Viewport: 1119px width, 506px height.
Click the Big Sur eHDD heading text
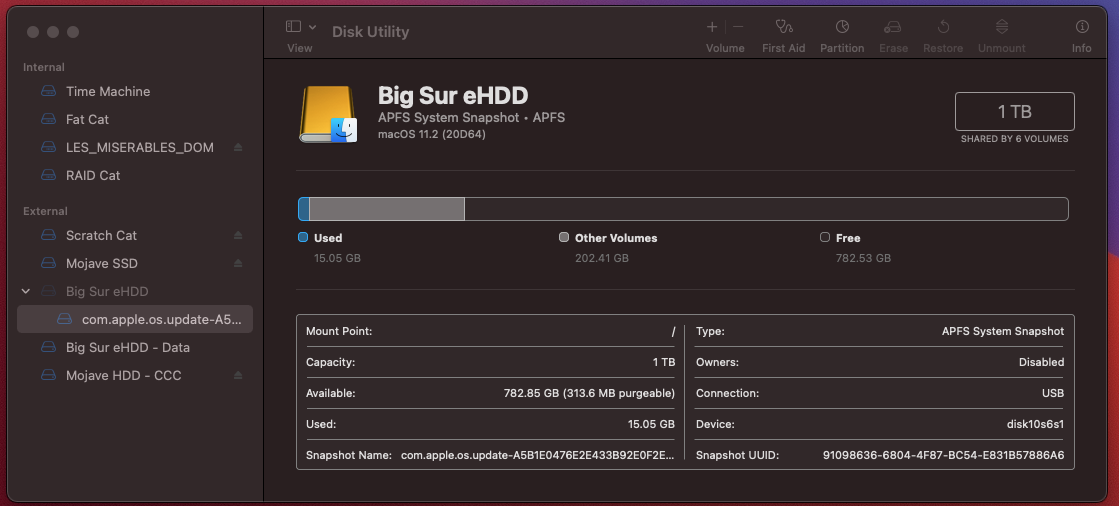pos(453,96)
